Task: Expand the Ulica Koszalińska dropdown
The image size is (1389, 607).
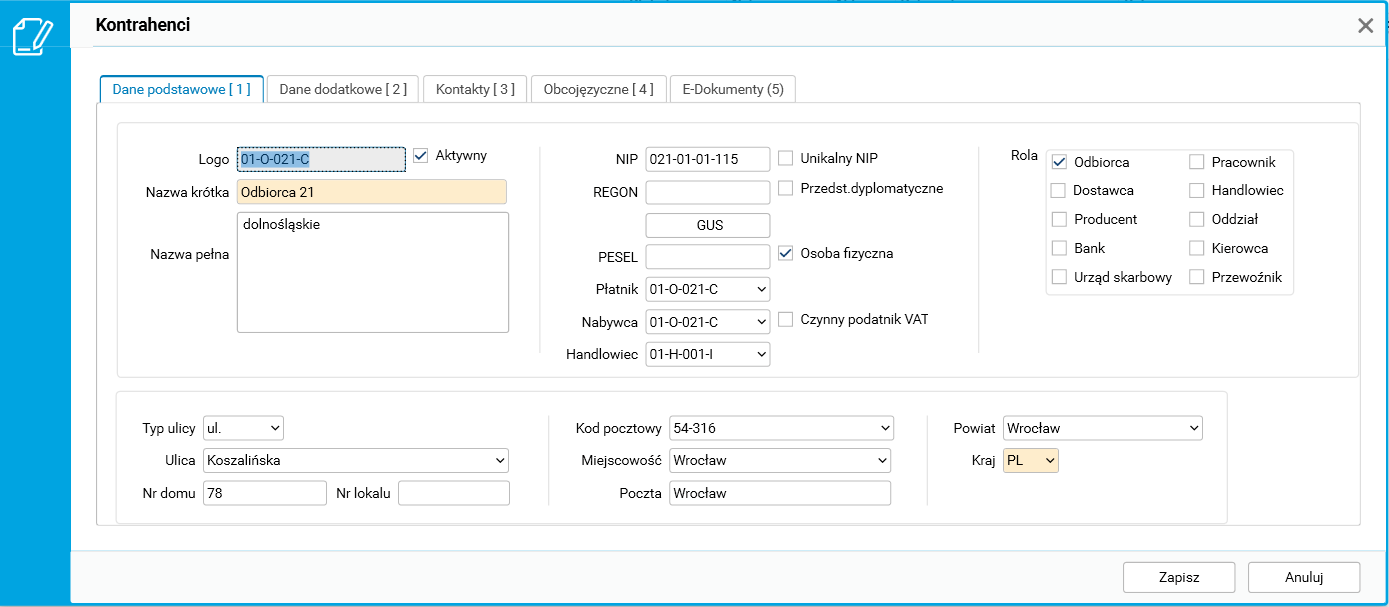Action: [355, 460]
